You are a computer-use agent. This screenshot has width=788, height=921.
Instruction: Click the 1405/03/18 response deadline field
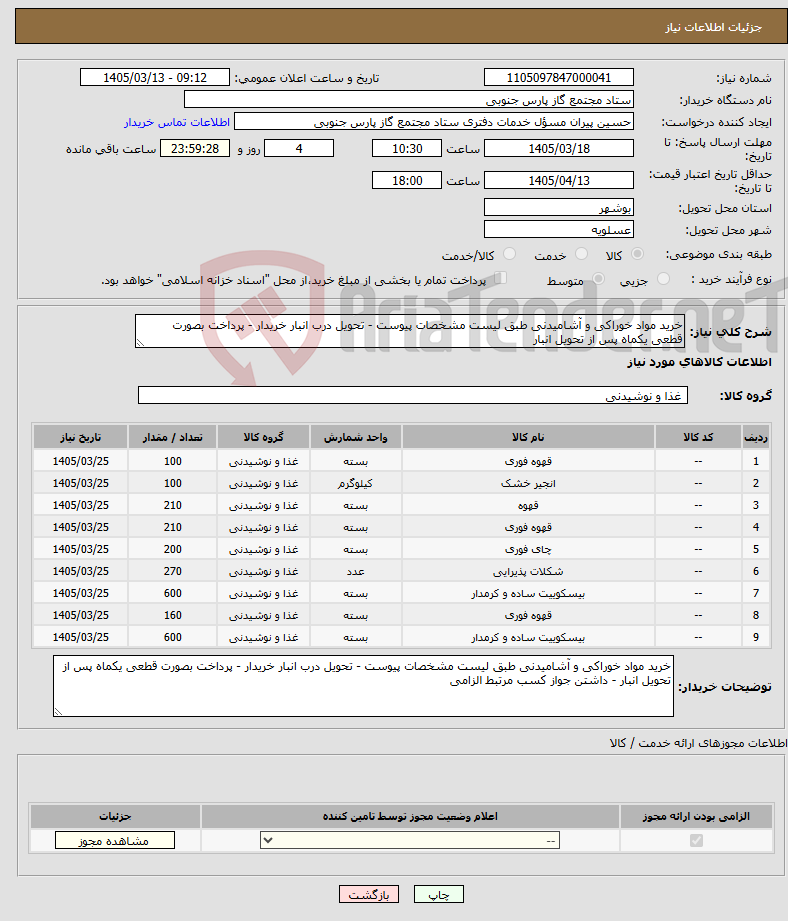point(558,149)
